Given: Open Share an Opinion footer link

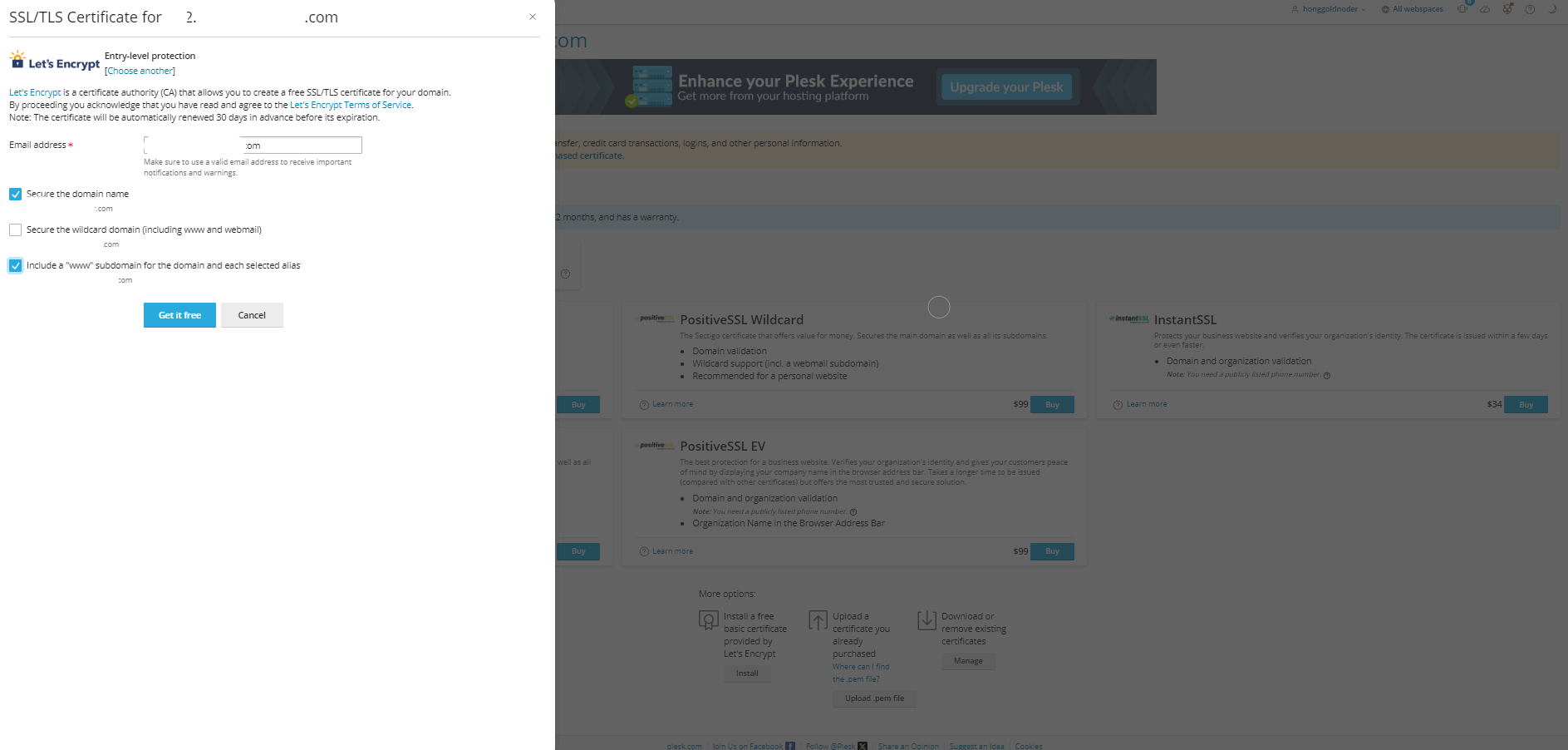Looking at the screenshot, I should [908, 746].
